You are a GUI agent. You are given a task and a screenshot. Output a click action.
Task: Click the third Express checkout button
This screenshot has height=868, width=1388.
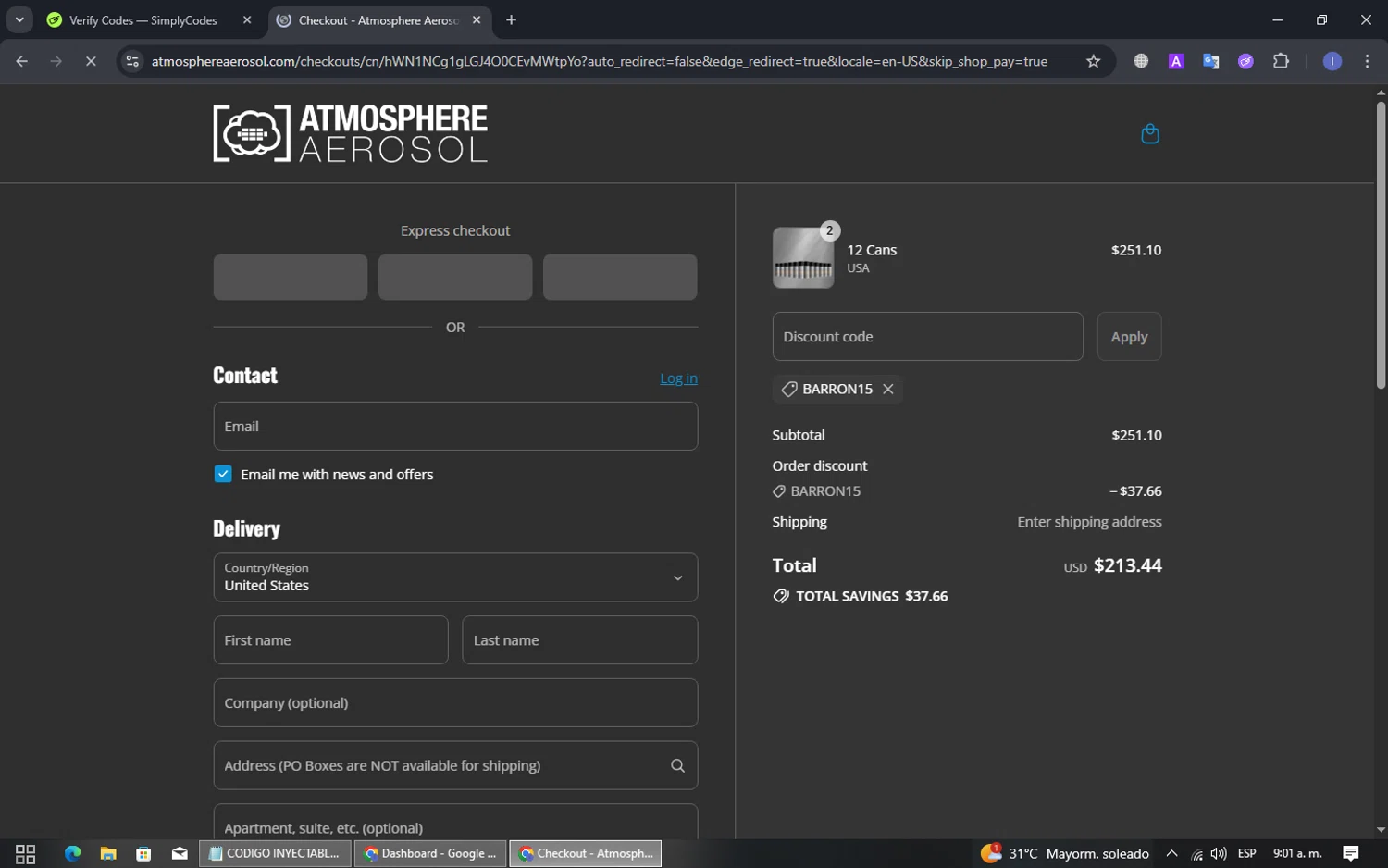click(620, 277)
